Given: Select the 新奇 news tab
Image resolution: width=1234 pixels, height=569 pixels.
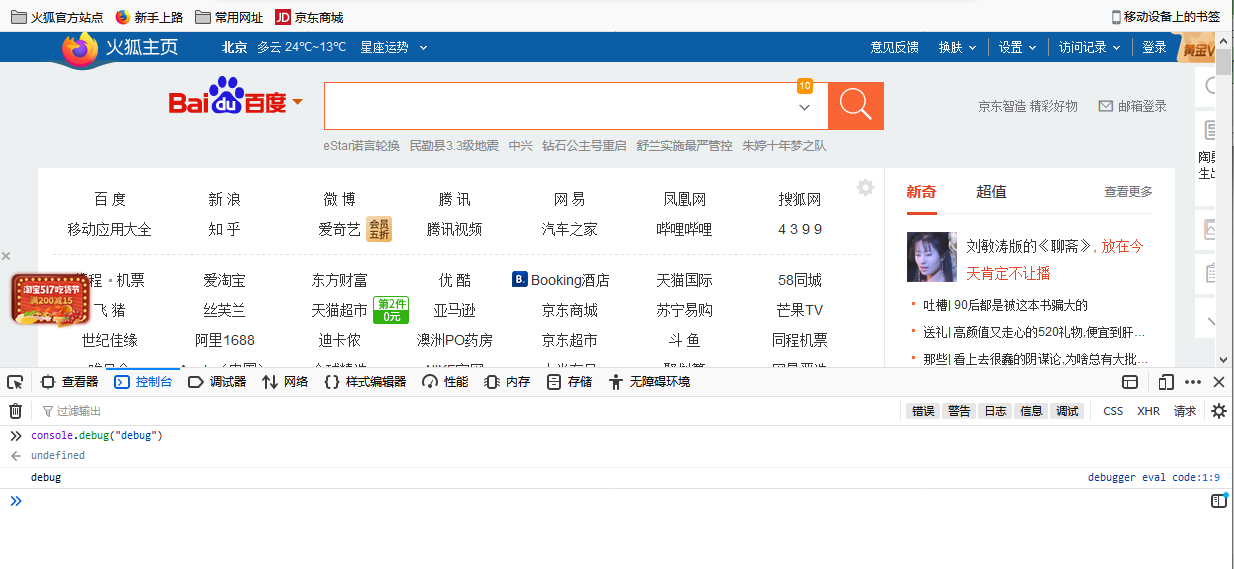Looking at the screenshot, I should point(921,192).
